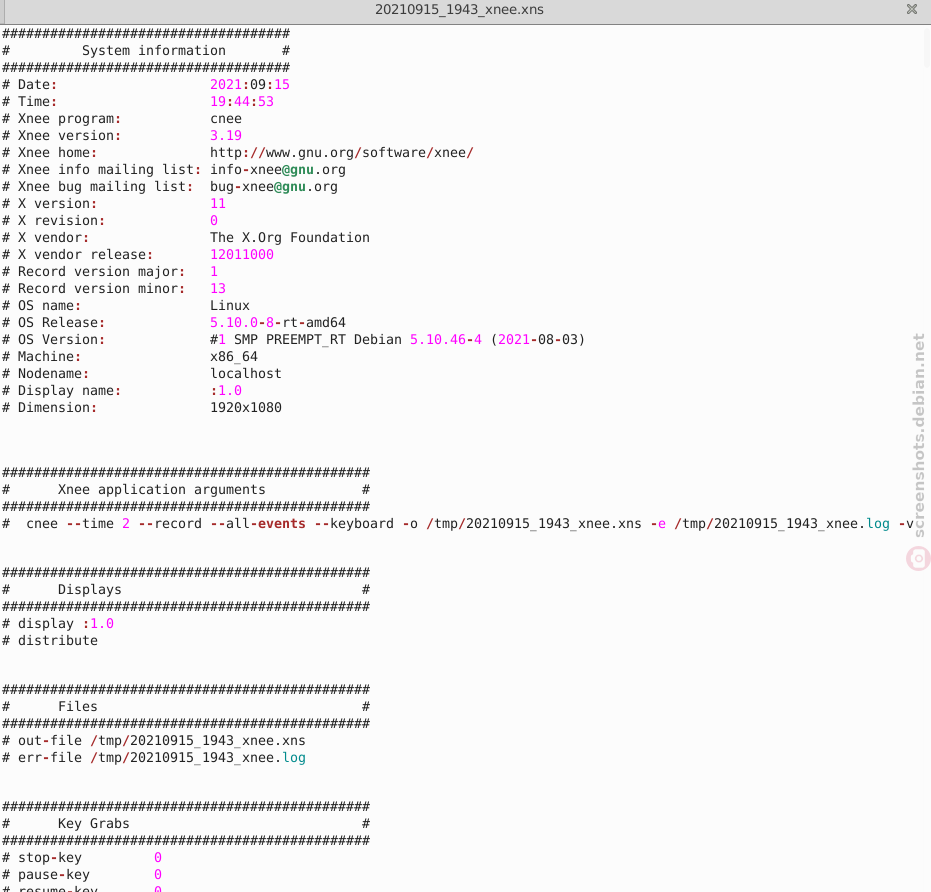Click the "pause-key" label
931x892 pixels.
point(54,875)
